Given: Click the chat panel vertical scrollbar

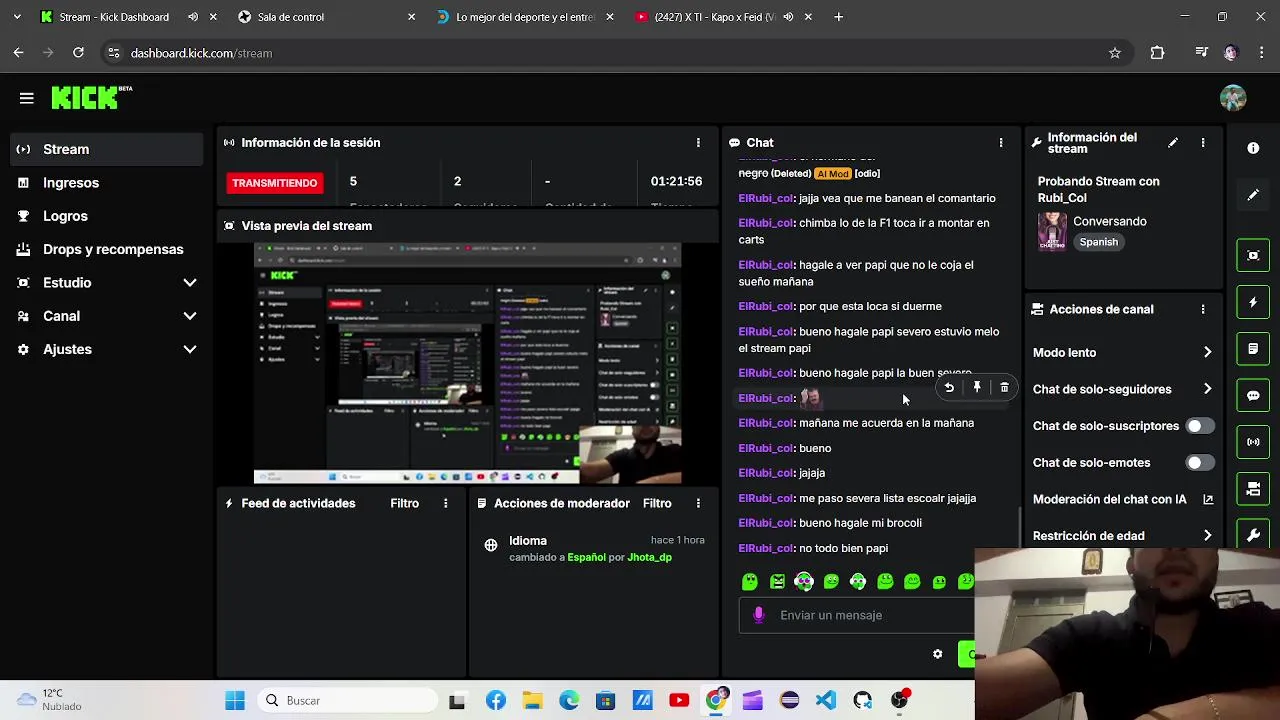Looking at the screenshot, I should click(x=1019, y=526).
